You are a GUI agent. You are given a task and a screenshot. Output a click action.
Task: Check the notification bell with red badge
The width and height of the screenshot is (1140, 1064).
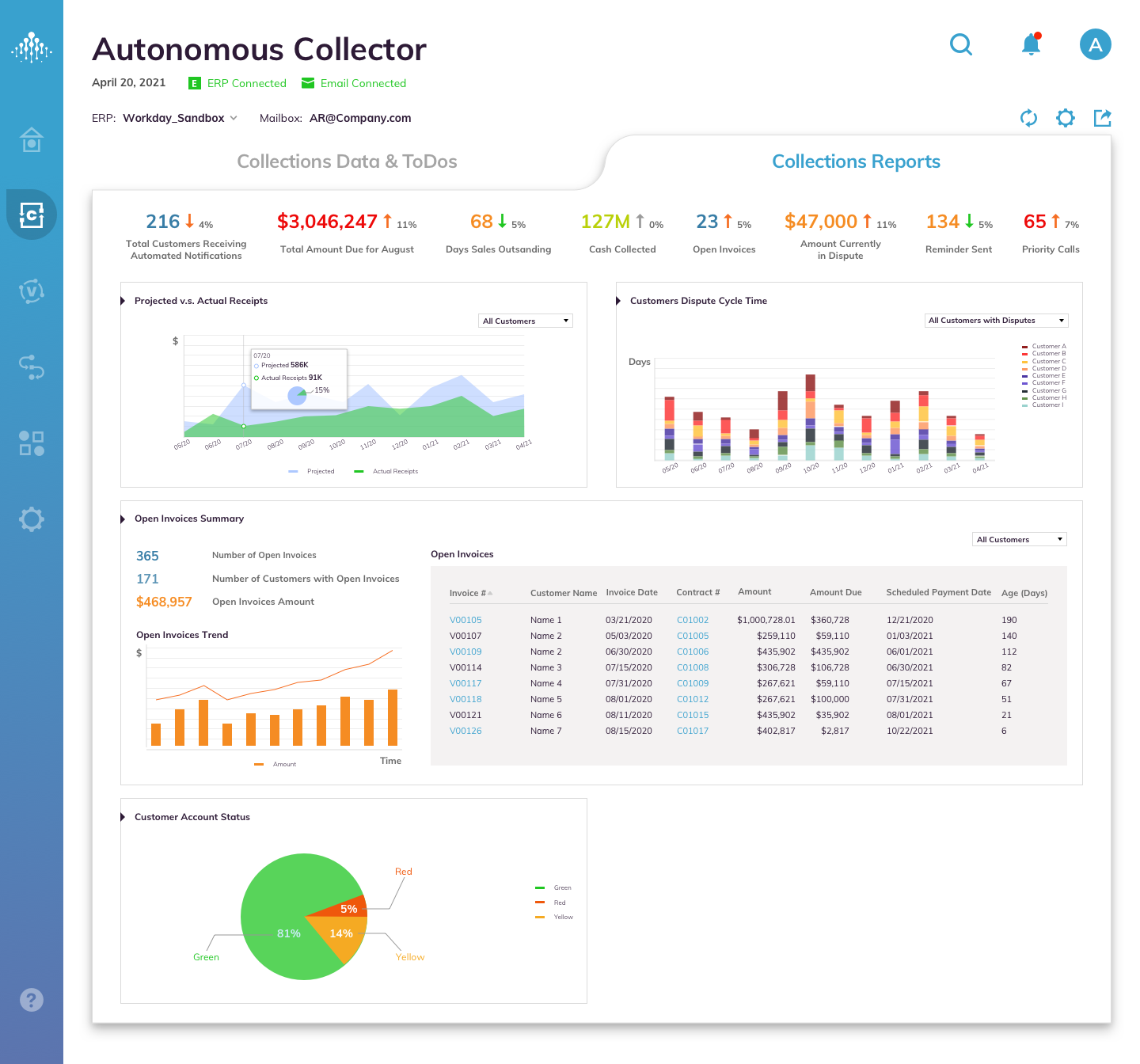coord(1031,45)
